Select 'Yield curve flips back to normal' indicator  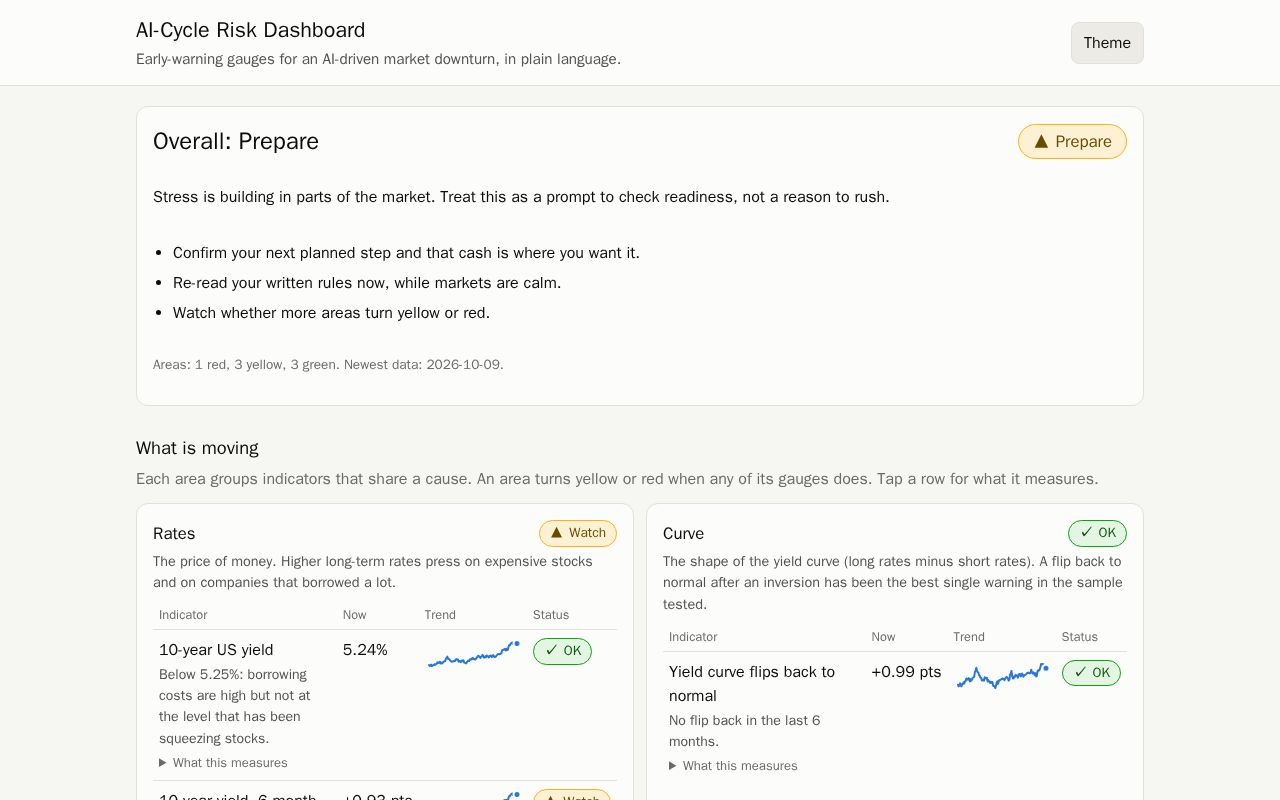(x=752, y=684)
